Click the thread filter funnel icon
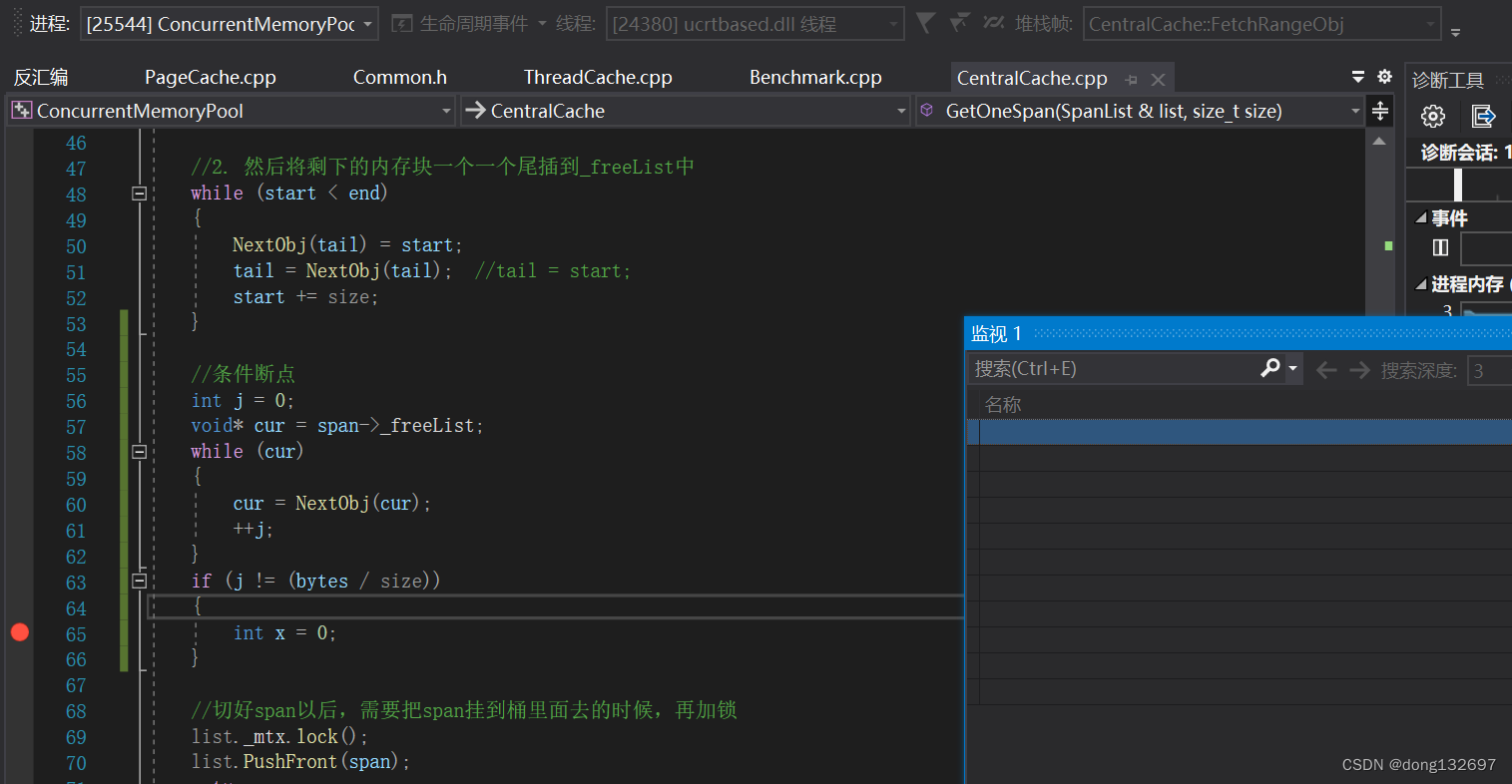The height and width of the screenshot is (784, 1512). (x=926, y=22)
